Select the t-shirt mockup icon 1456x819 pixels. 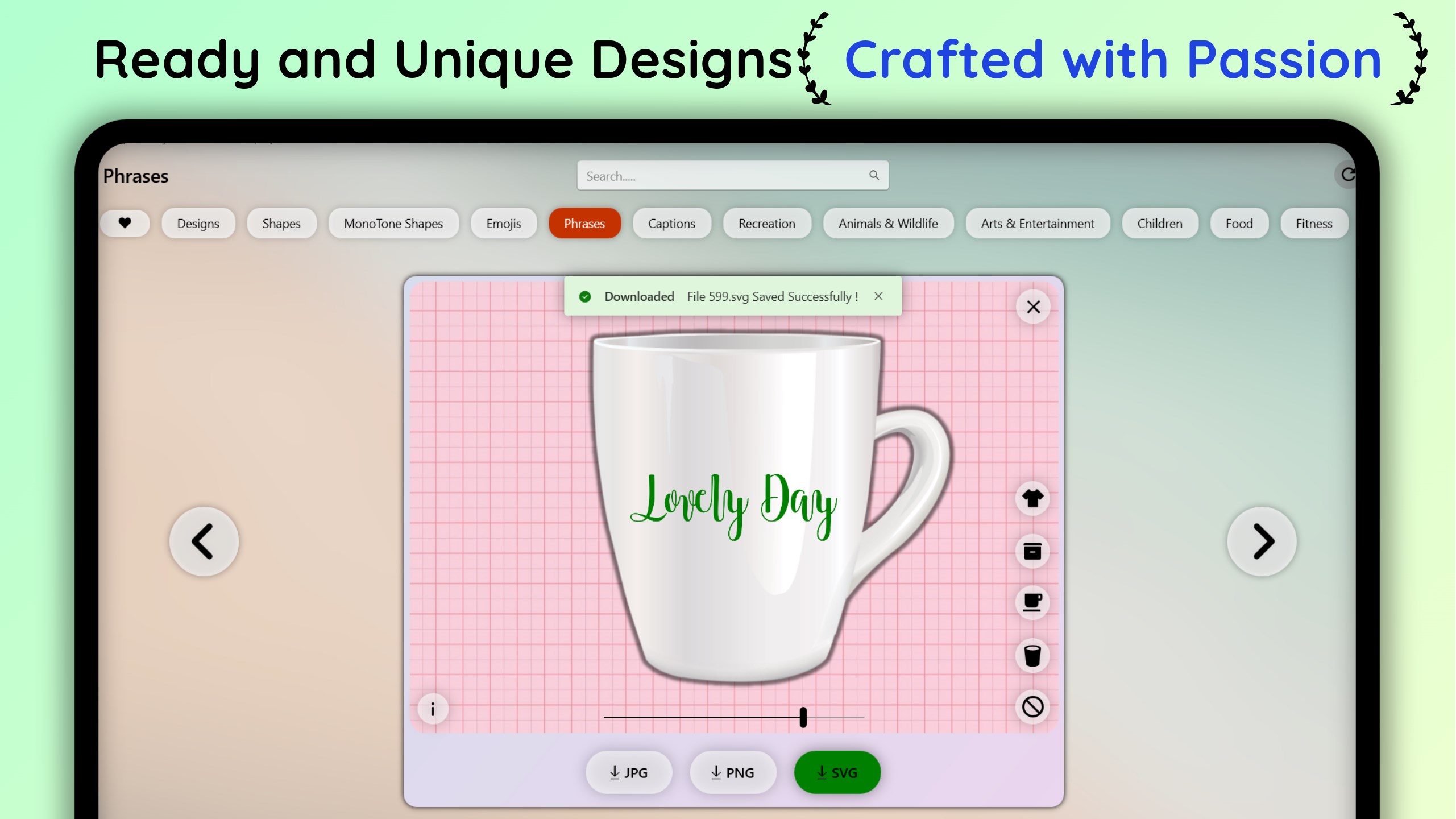point(1032,499)
